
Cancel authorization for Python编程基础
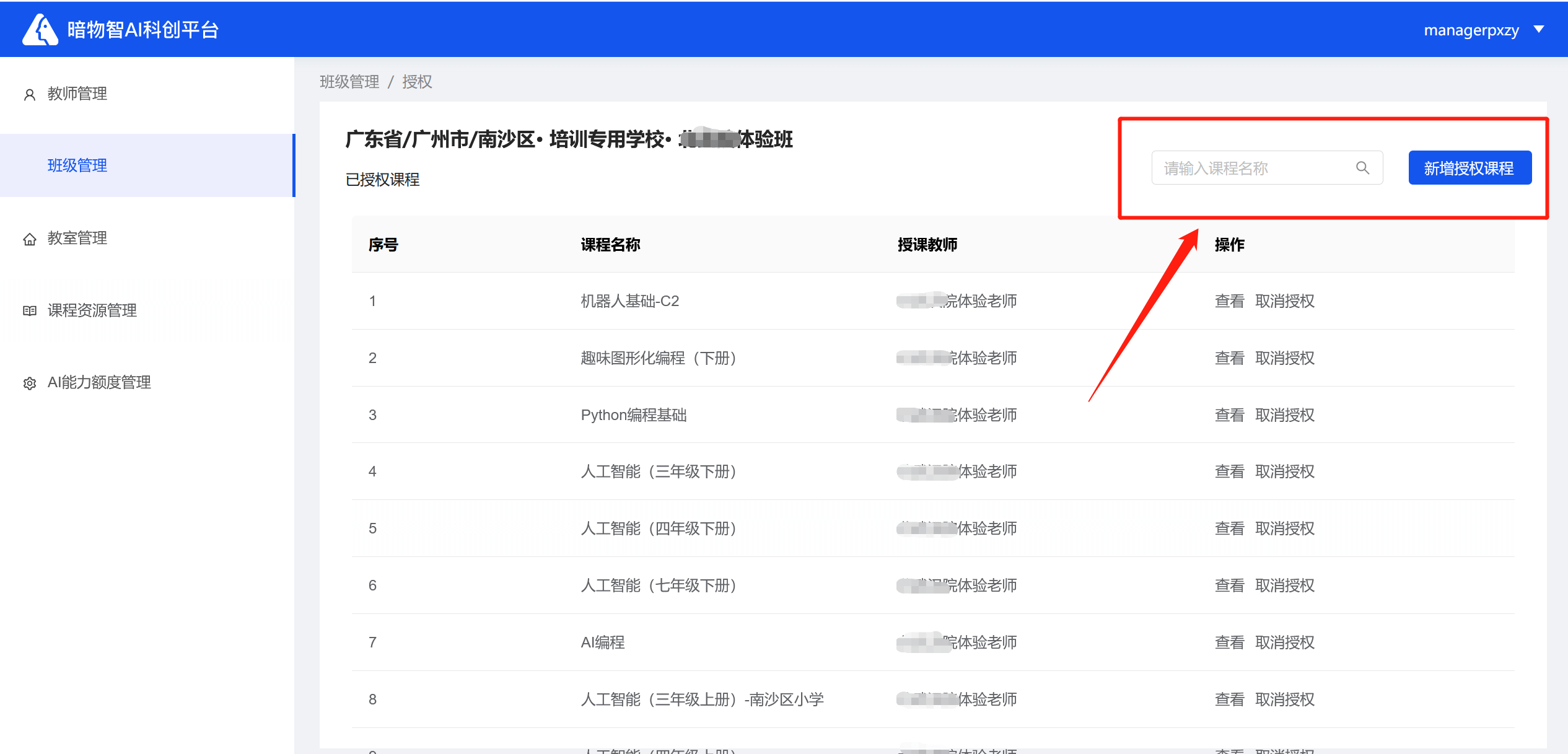tap(1284, 415)
